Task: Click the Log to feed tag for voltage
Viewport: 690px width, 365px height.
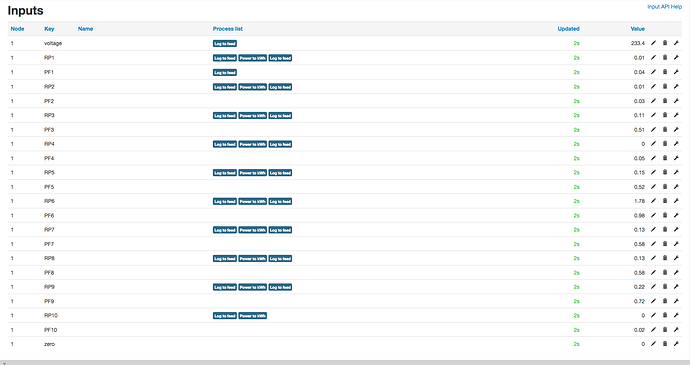Action: [x=225, y=44]
